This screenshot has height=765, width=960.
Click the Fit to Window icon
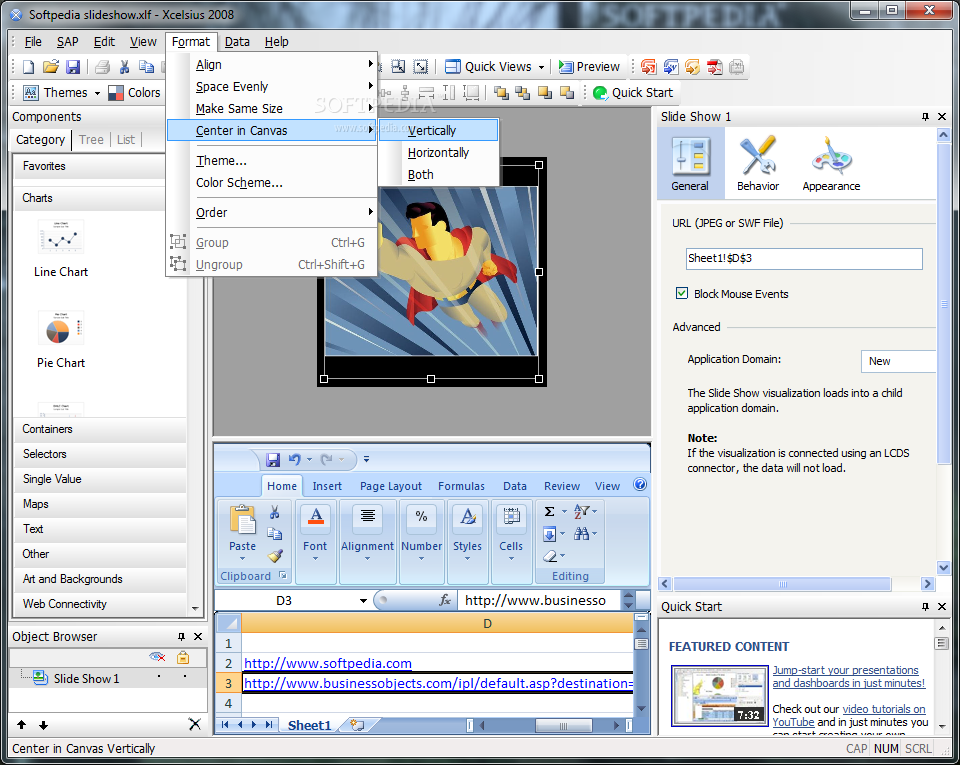coord(421,67)
